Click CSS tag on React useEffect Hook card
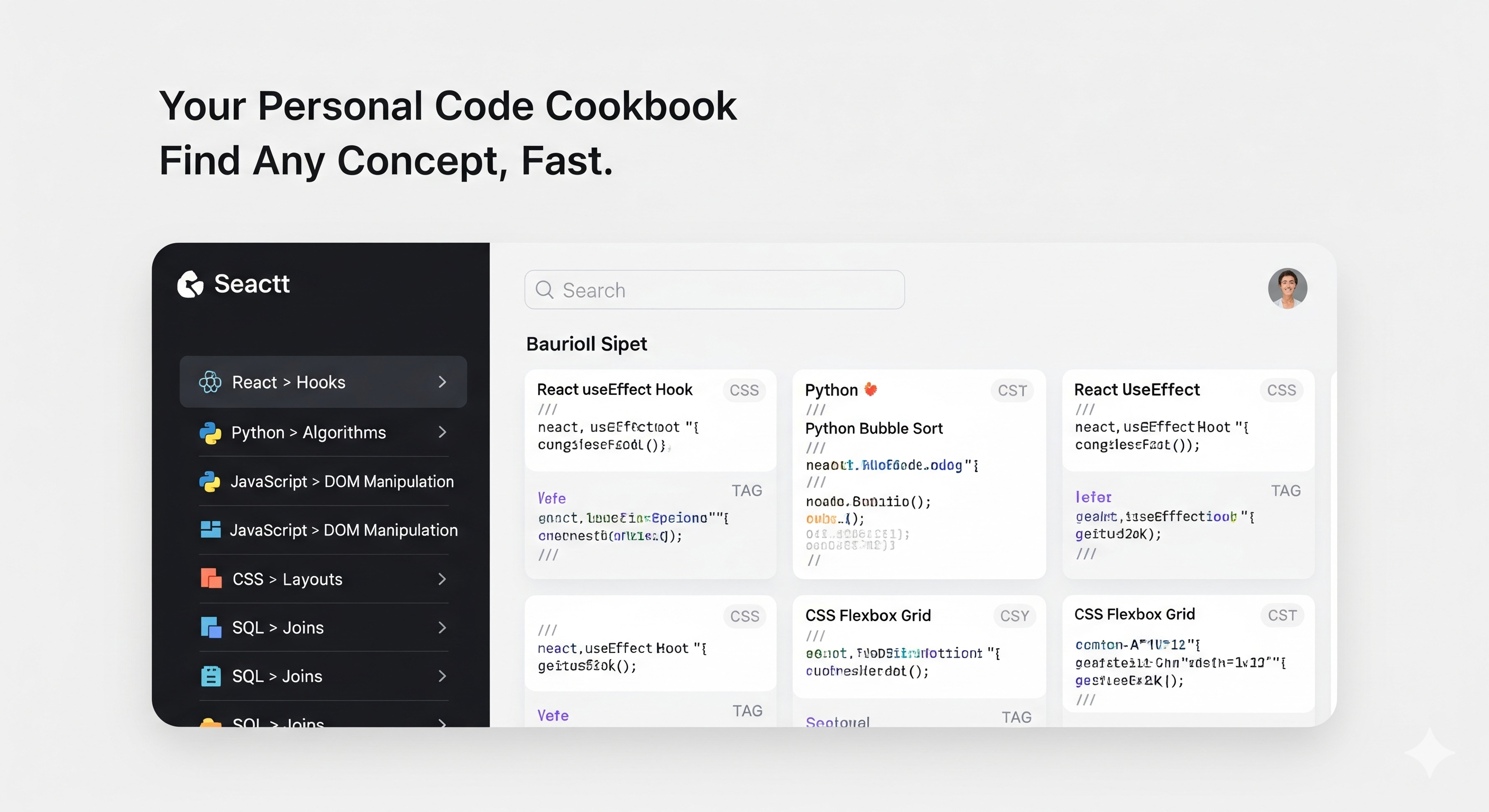Viewport: 1489px width, 812px height. coord(744,391)
